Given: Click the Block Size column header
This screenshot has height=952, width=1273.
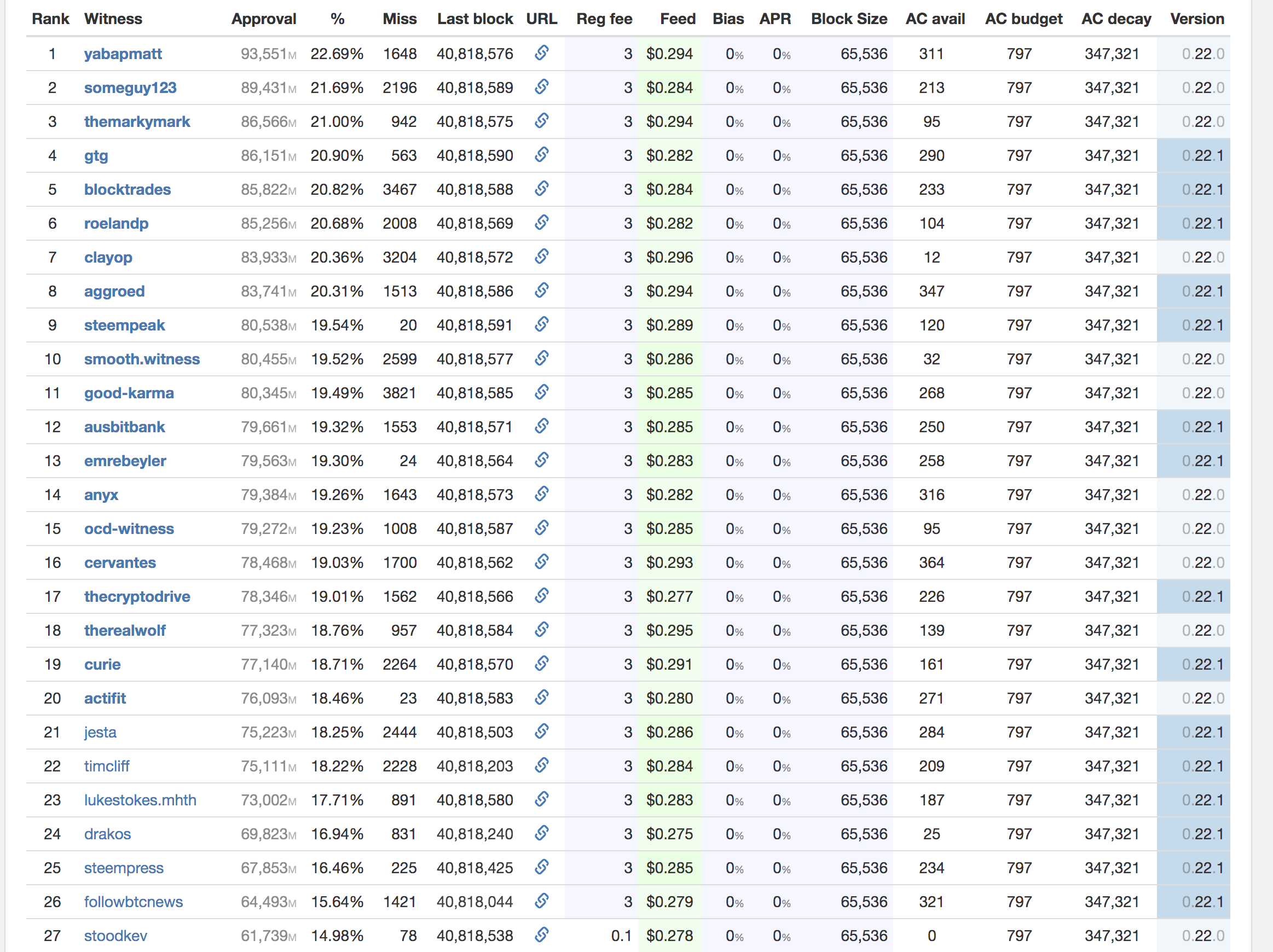Looking at the screenshot, I should (849, 19).
